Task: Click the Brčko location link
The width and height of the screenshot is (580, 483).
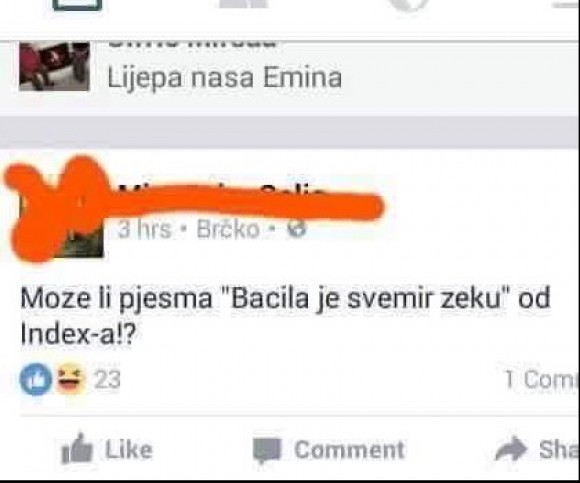Action: (228, 229)
